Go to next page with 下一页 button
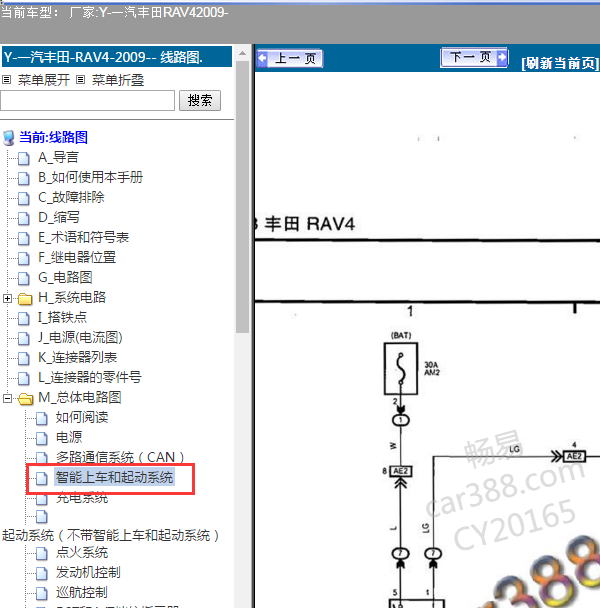 (474, 58)
